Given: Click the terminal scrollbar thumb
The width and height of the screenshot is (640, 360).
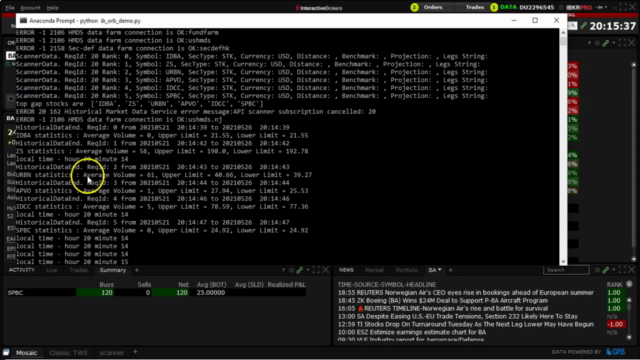Looking at the screenshot, I should 563,41.
